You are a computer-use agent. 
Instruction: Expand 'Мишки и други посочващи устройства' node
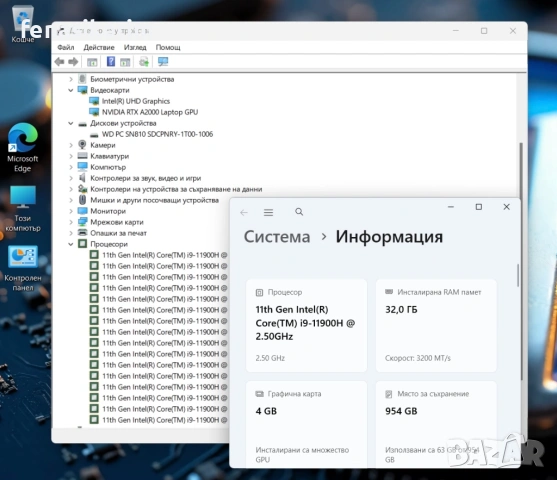point(71,200)
